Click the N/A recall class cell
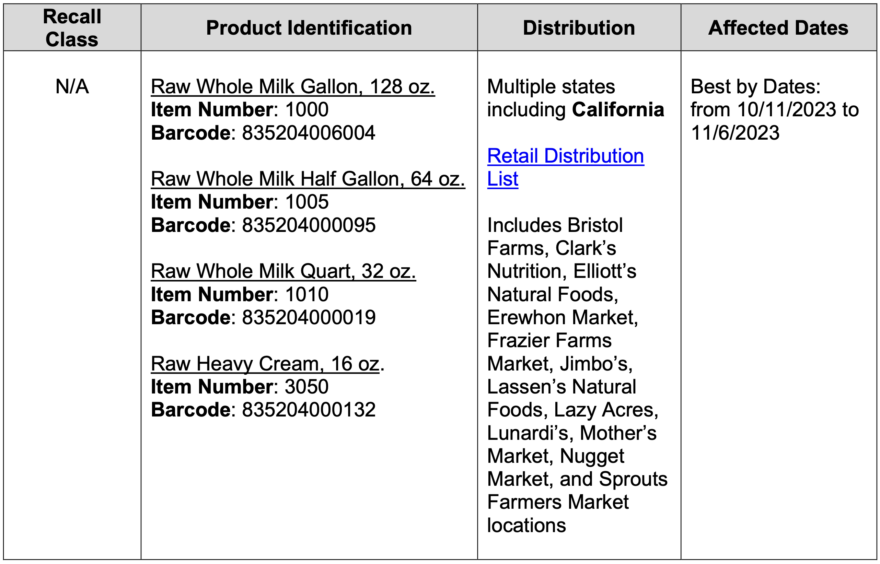 coord(72,87)
